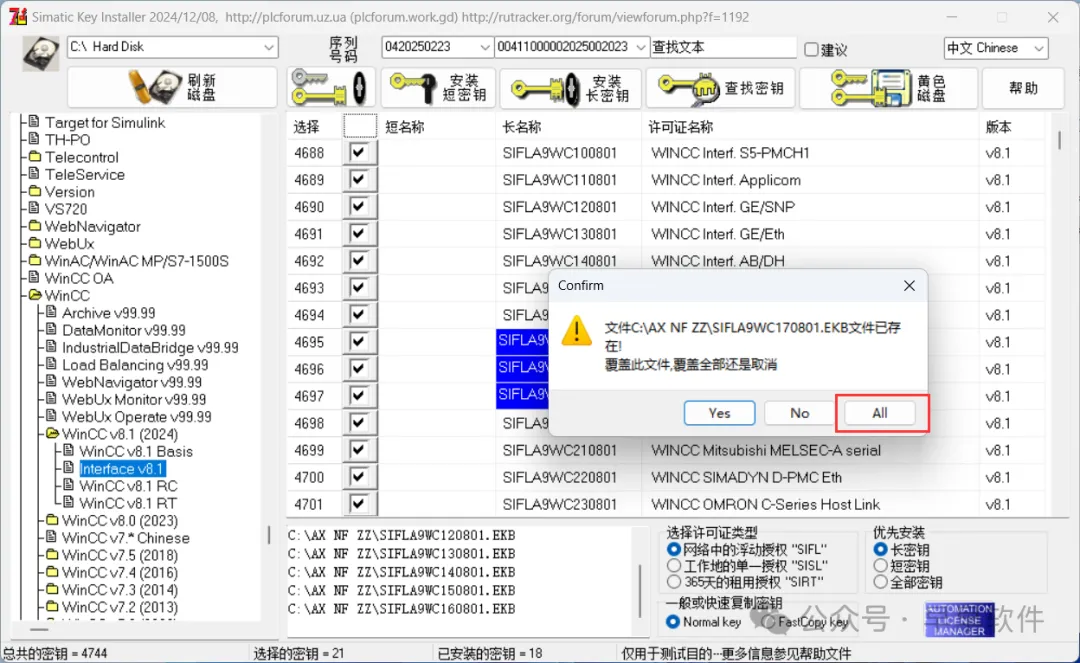The height and width of the screenshot is (663, 1080).
Task: Select the Normal key radio button
Action: (x=674, y=622)
